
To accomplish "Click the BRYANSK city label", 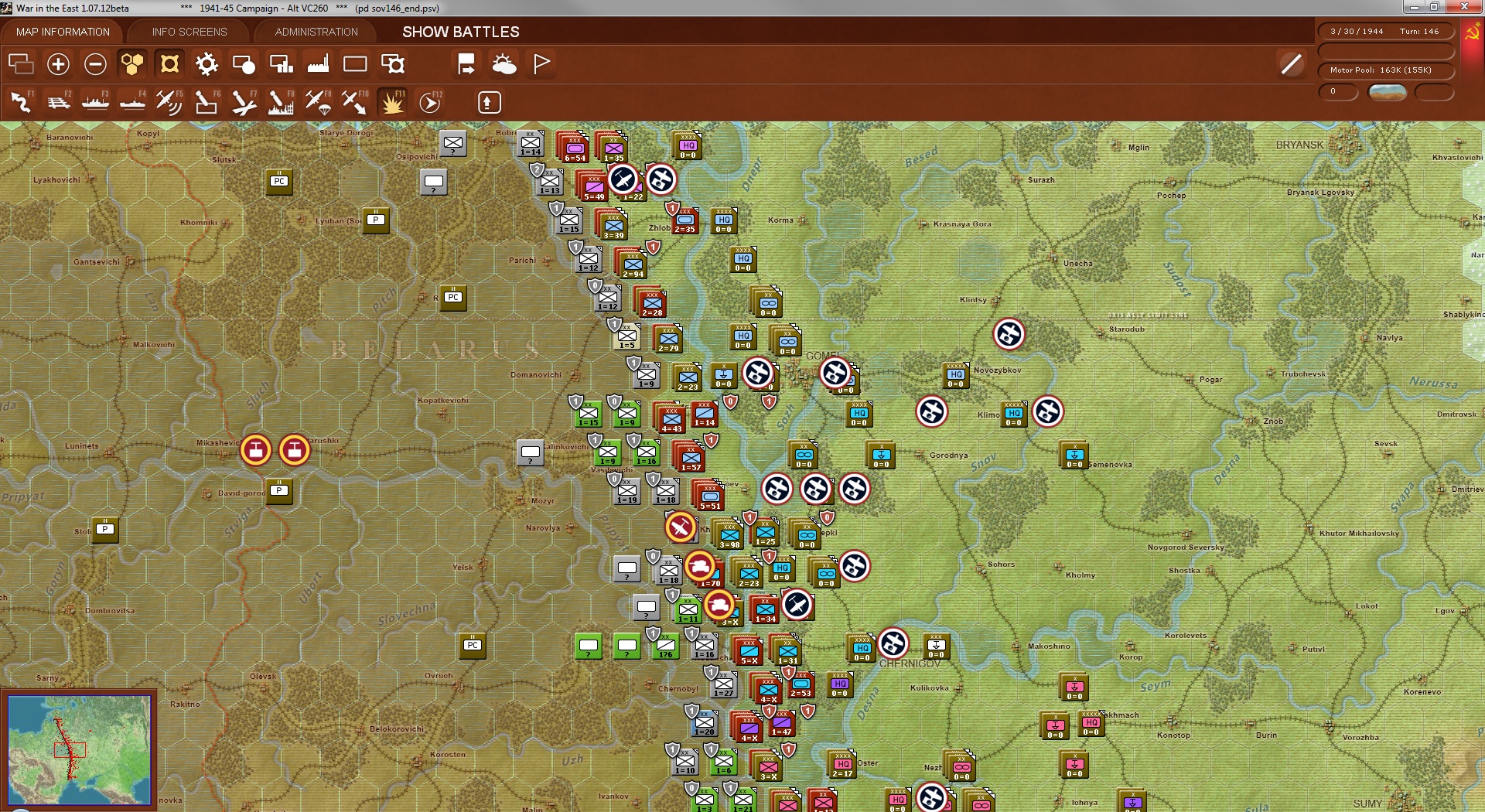I will click(1299, 145).
